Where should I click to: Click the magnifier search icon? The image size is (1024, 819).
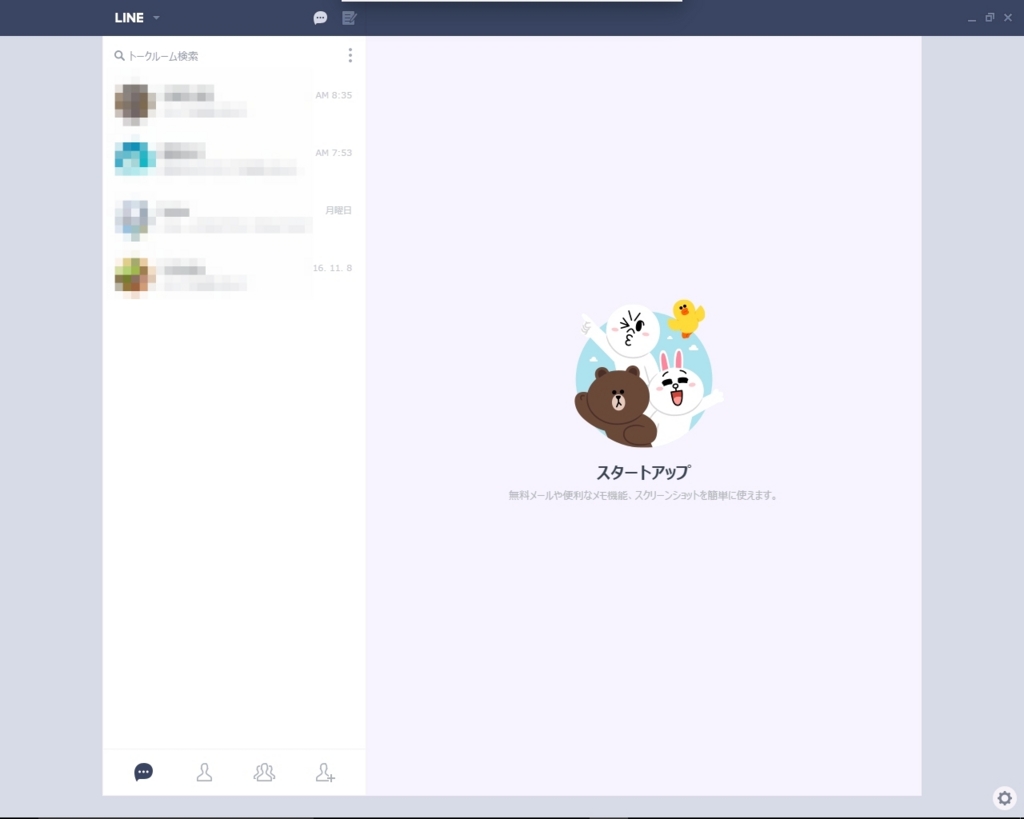coord(119,56)
